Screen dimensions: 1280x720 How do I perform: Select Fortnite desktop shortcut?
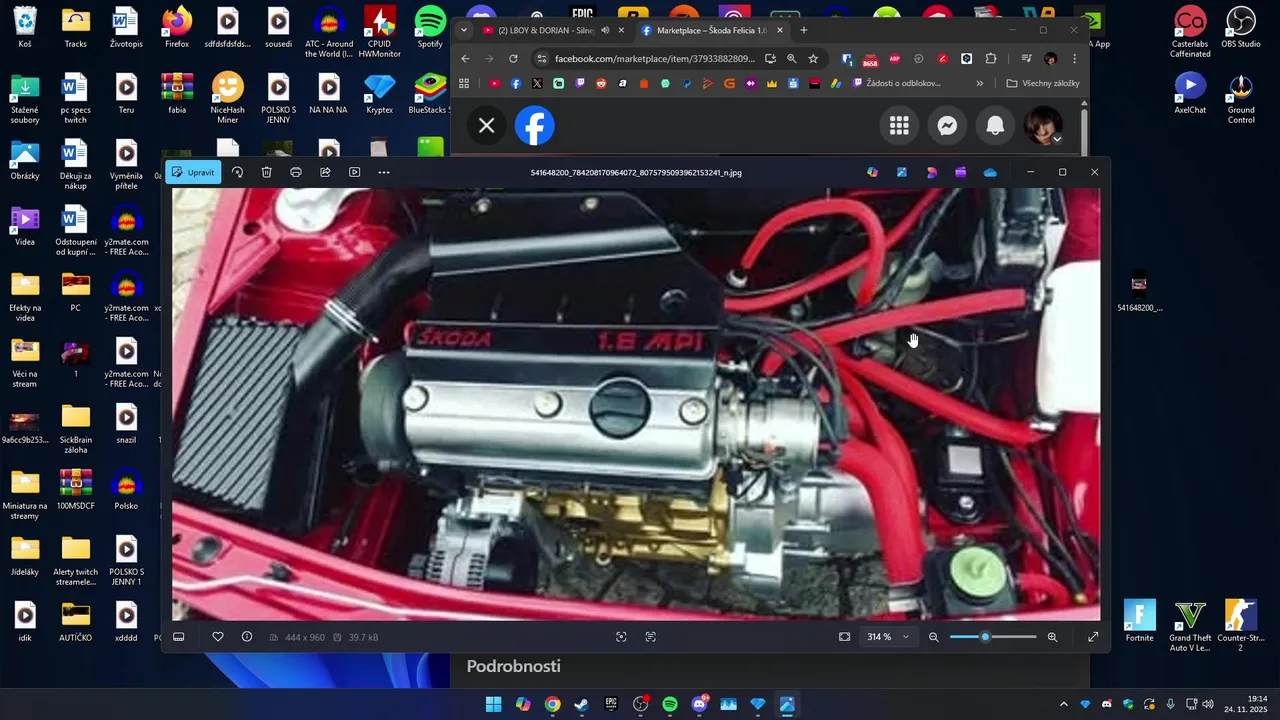pyautogui.click(x=1139, y=620)
